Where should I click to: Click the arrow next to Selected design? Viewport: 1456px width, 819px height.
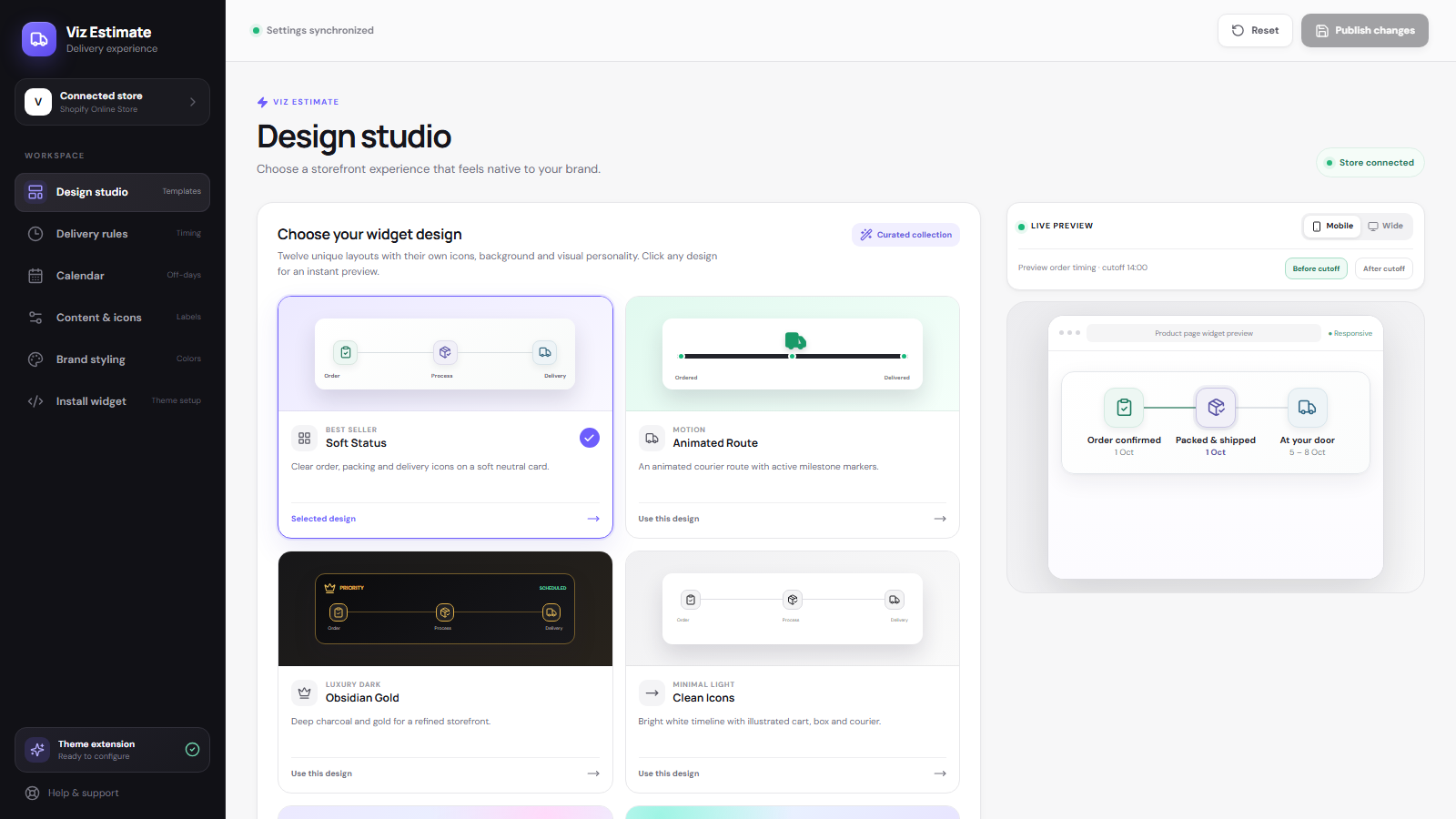[593, 519]
